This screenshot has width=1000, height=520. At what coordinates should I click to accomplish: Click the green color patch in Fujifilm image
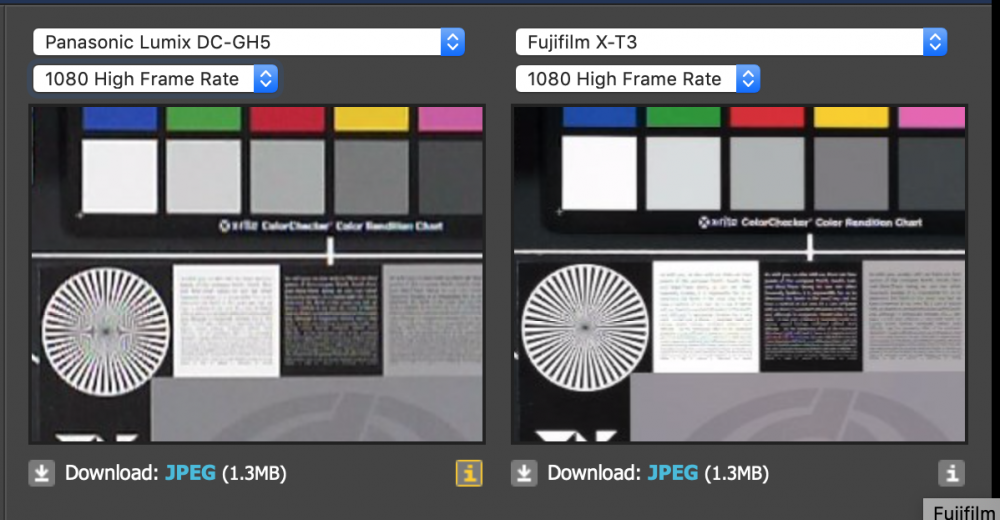[x=683, y=117]
